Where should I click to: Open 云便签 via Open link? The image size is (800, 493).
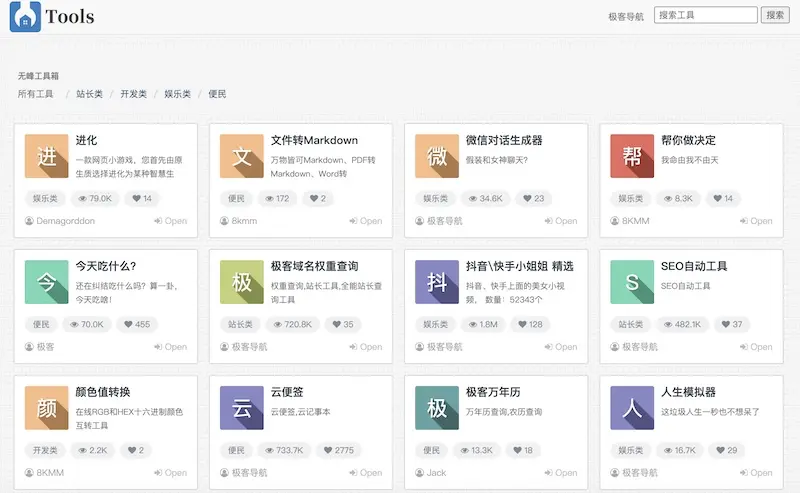[366, 473]
